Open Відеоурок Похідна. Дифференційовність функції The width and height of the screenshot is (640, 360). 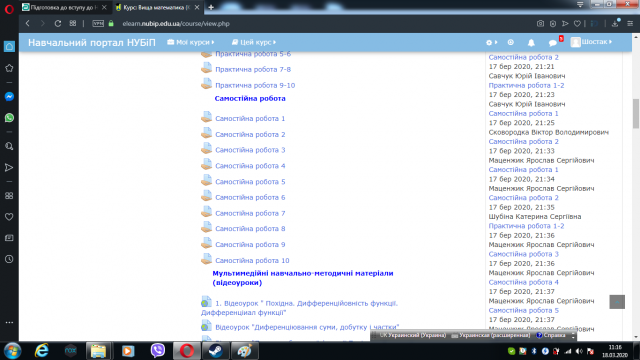click(299, 308)
